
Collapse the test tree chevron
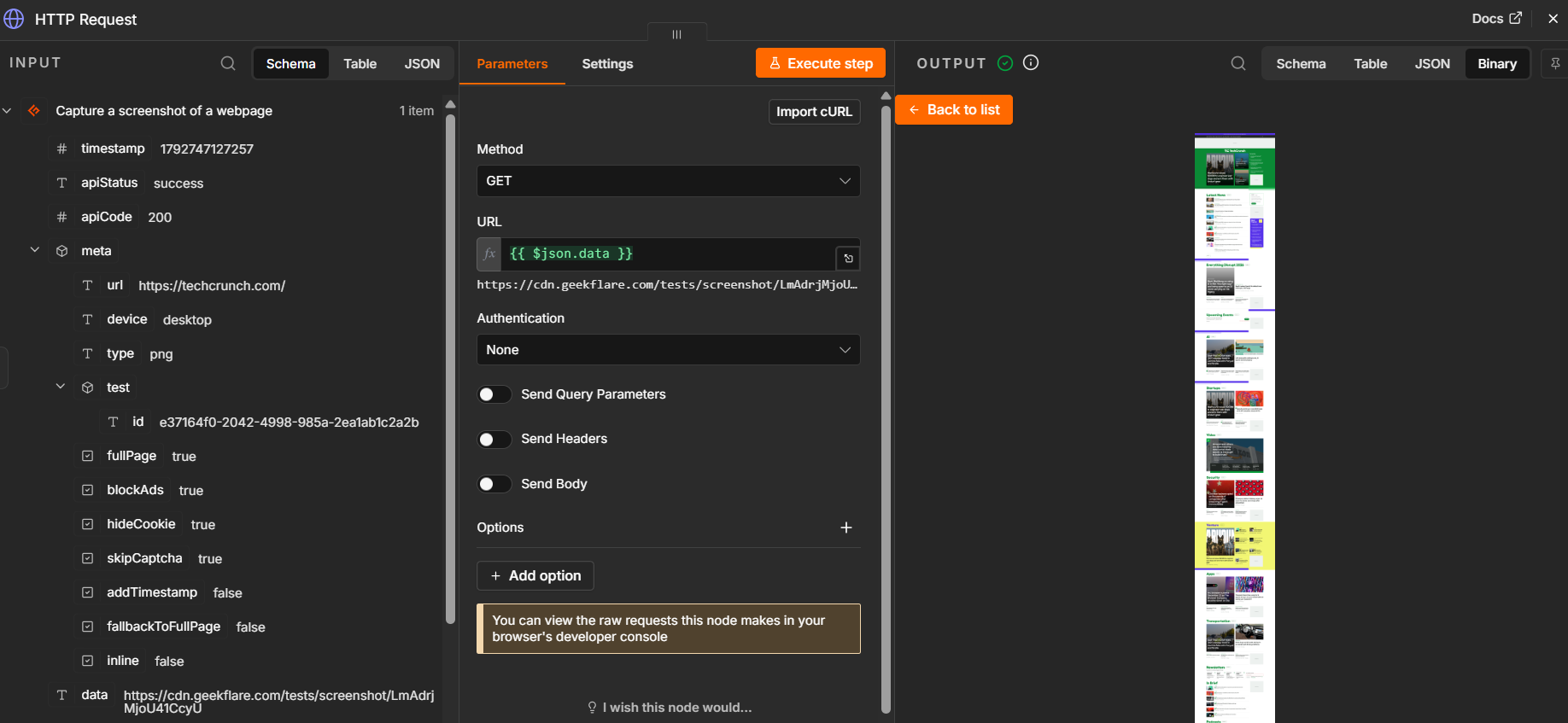(61, 387)
